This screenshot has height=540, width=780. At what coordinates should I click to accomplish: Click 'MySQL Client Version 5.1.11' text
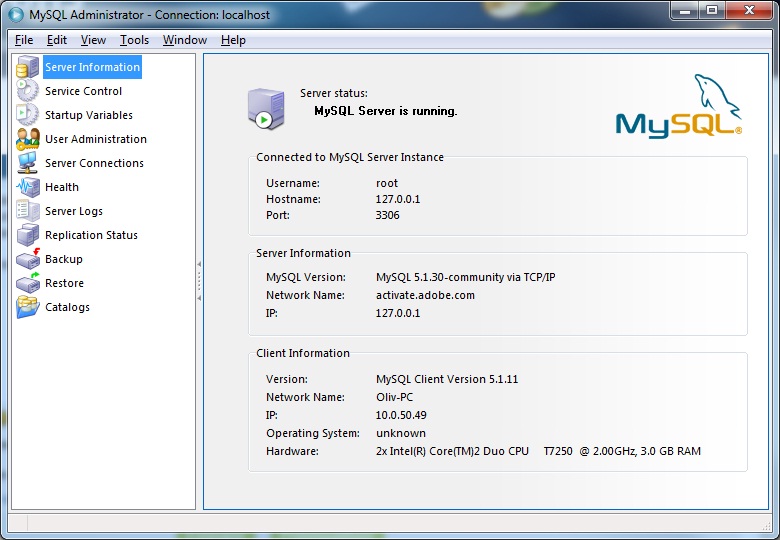coord(447,379)
